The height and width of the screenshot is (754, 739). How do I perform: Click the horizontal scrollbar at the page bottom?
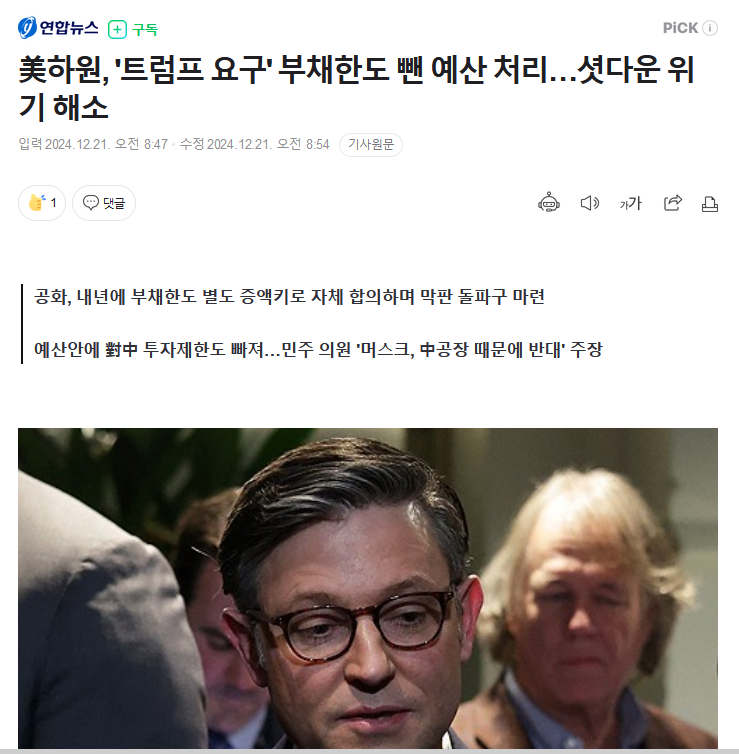(369, 751)
